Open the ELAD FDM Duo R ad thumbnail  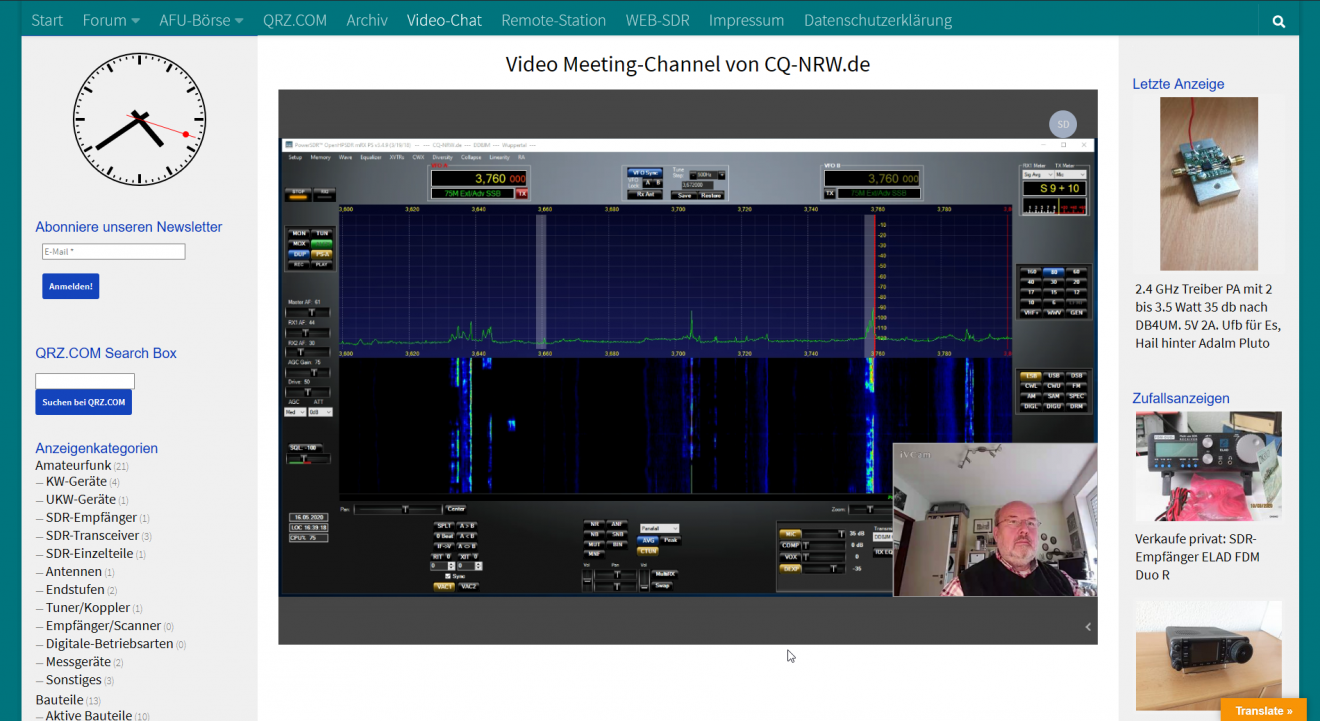pyautogui.click(x=1208, y=466)
